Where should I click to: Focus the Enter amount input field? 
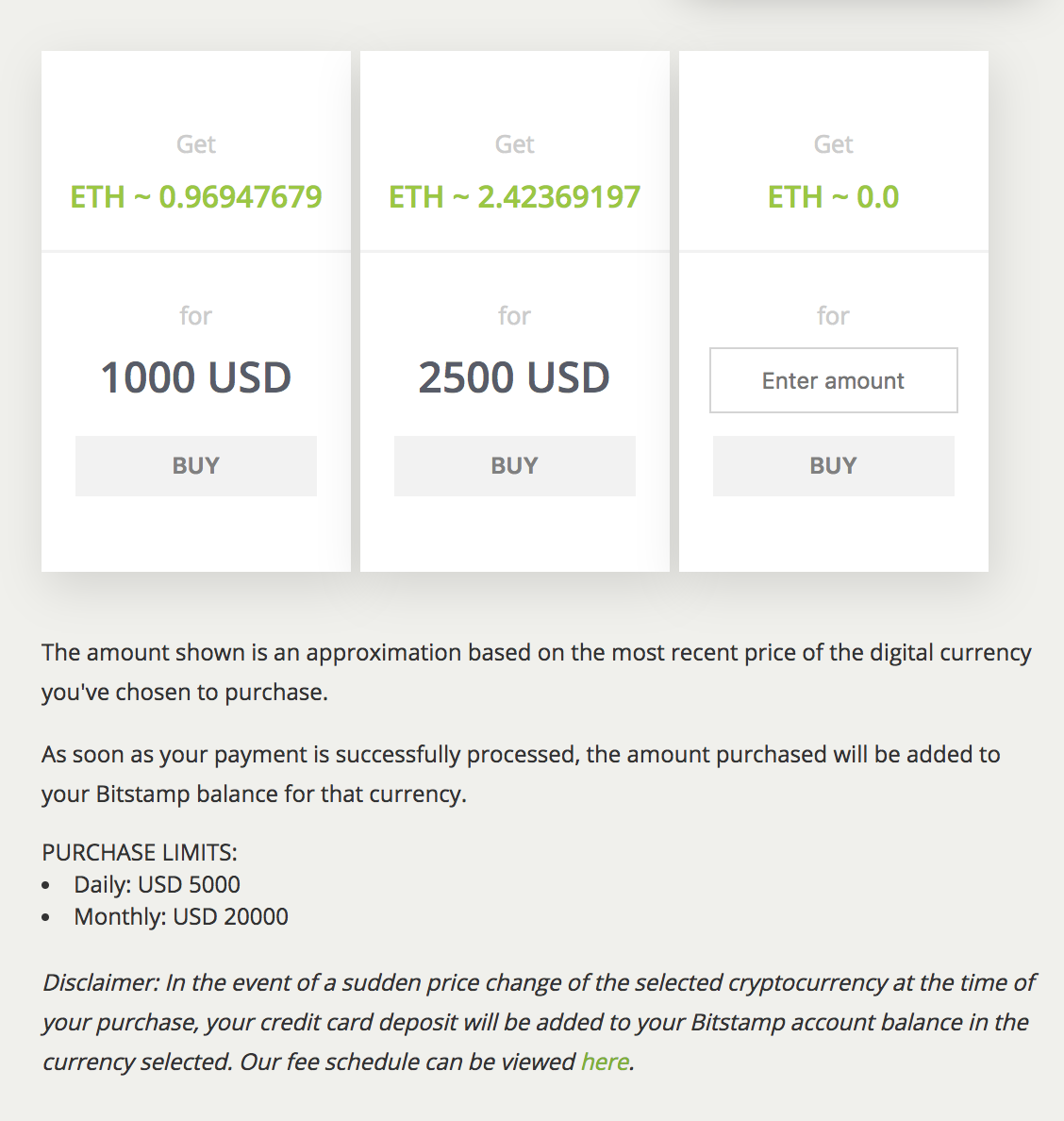[x=833, y=380]
